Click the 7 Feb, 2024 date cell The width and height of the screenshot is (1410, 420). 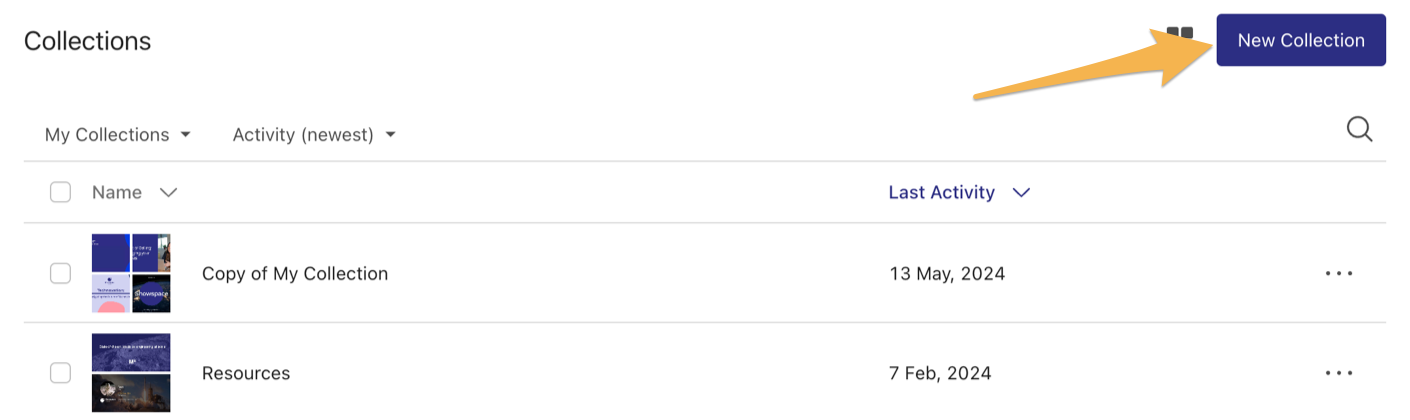point(940,373)
